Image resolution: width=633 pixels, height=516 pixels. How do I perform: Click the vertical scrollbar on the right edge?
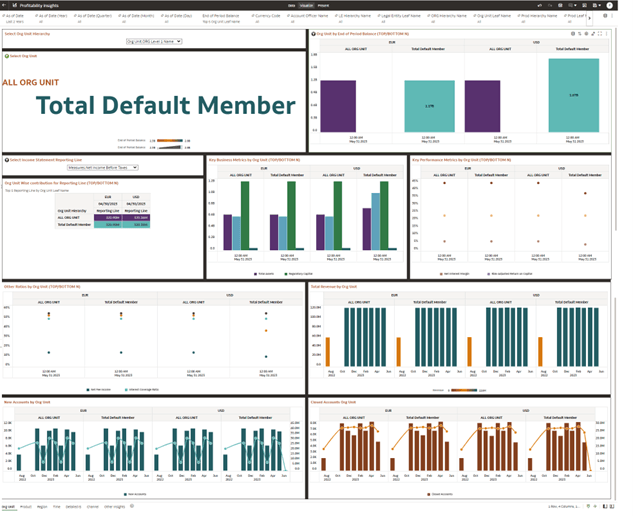616,129
